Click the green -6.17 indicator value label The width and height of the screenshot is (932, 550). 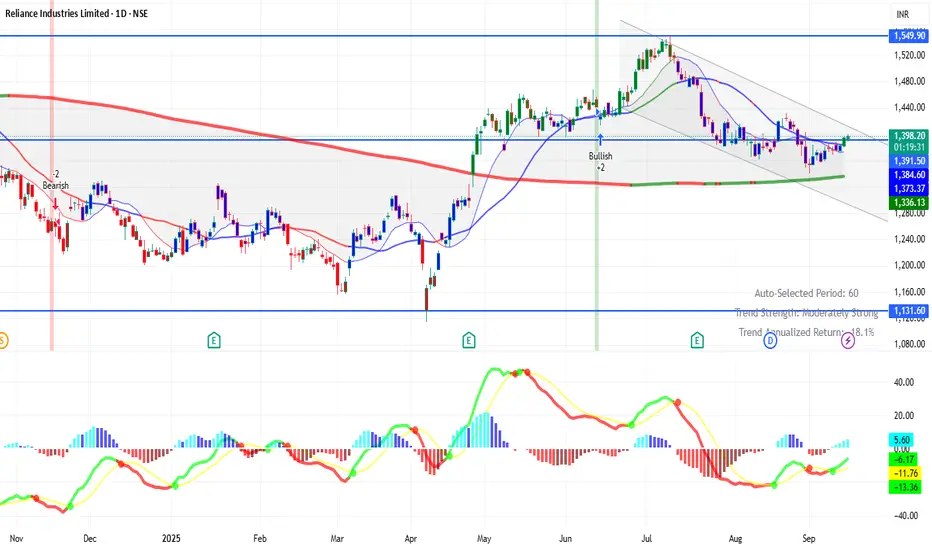click(x=903, y=459)
